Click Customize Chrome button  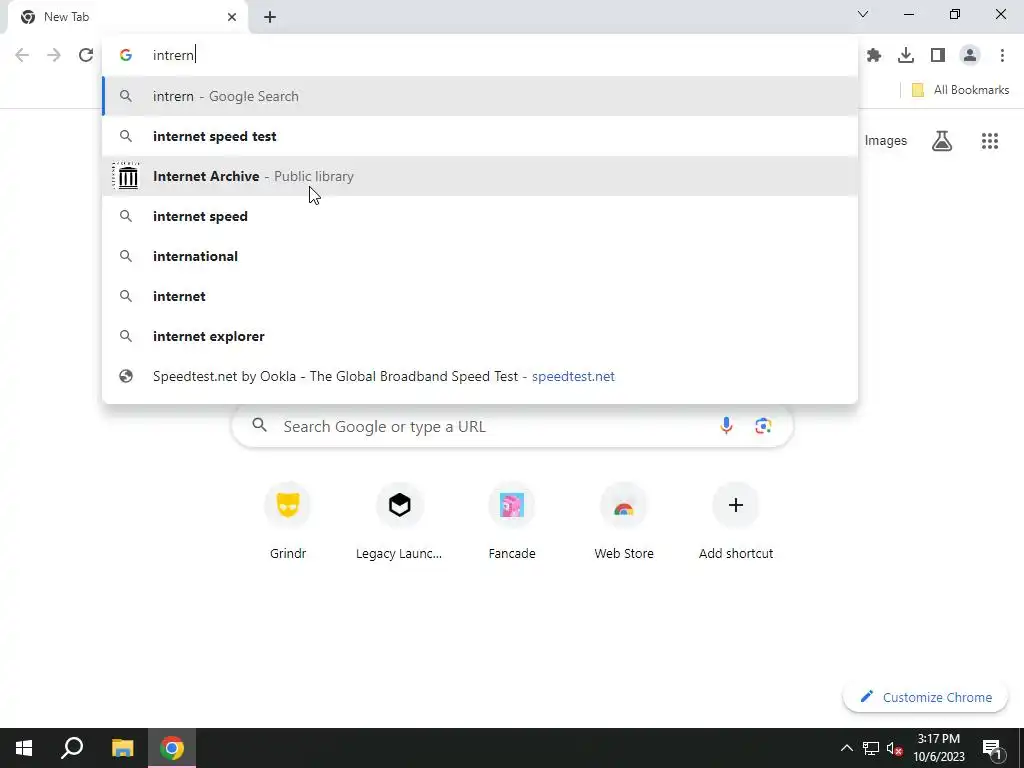925,697
